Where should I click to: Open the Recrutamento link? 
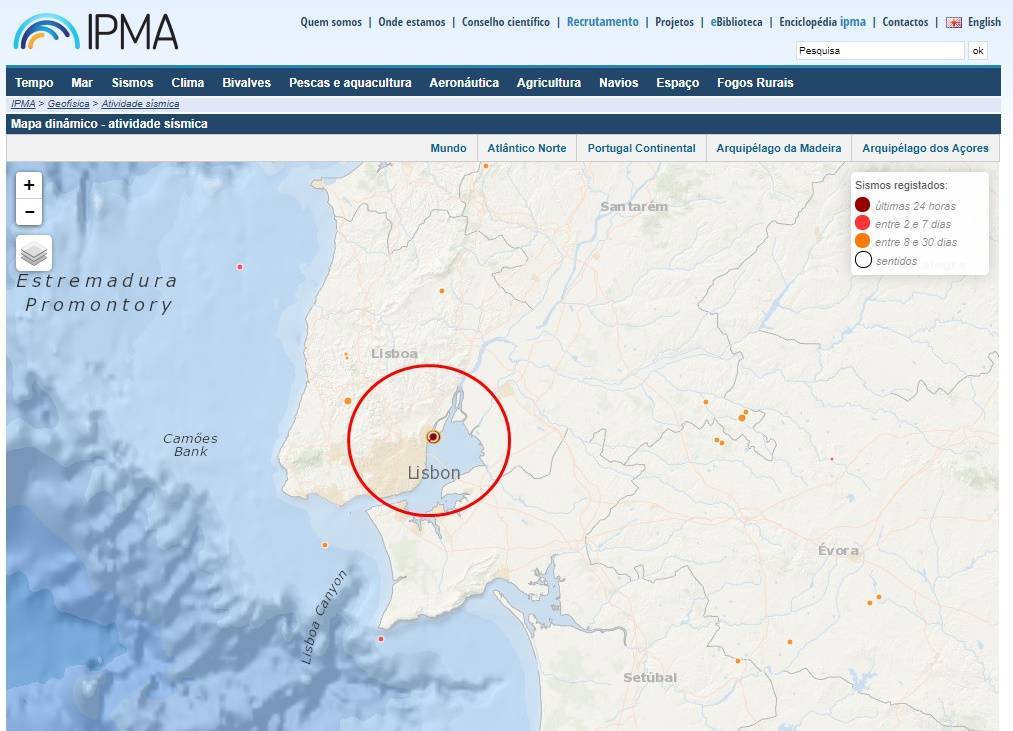point(602,22)
